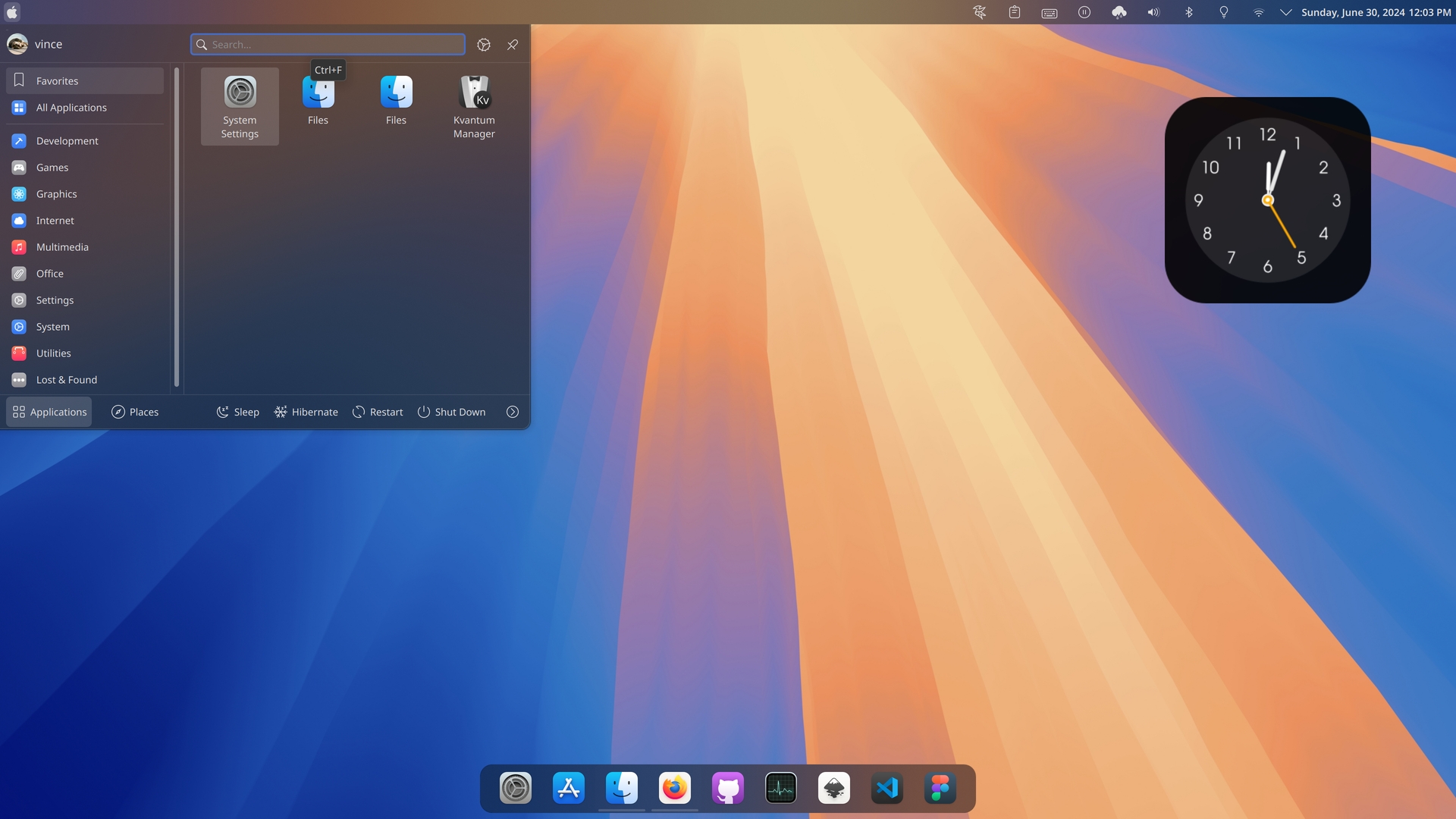This screenshot has height=819, width=1456.
Task: Open the Utilities category
Action: pyautogui.click(x=85, y=353)
